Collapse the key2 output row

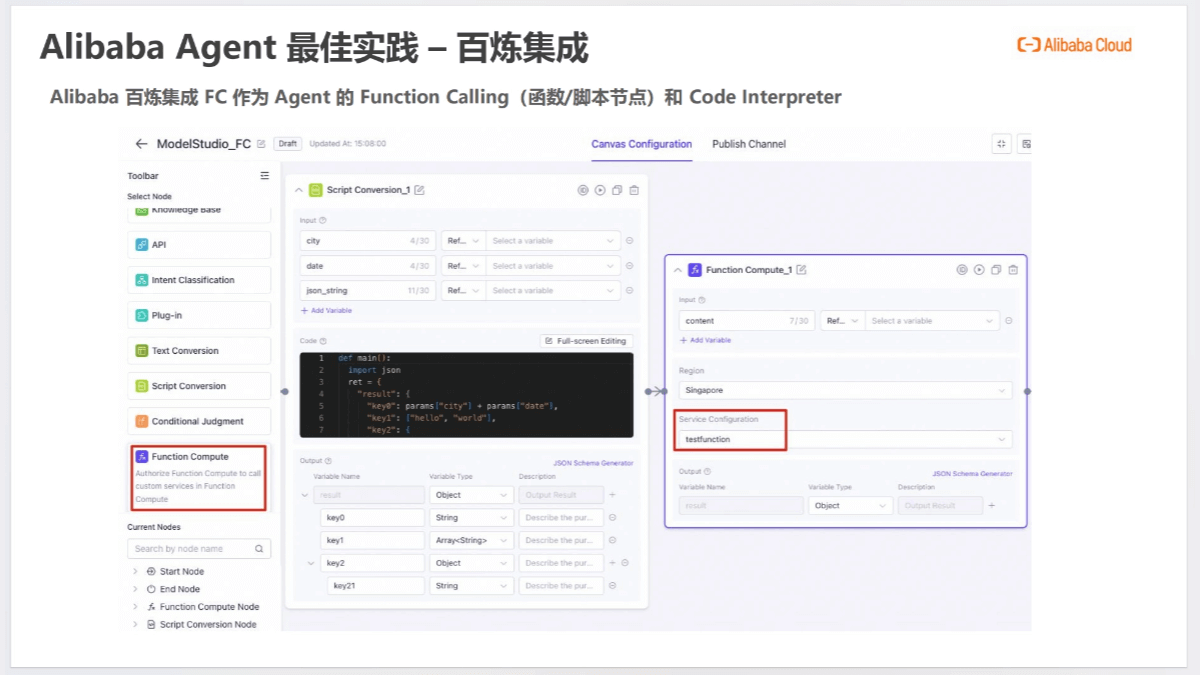(x=311, y=563)
